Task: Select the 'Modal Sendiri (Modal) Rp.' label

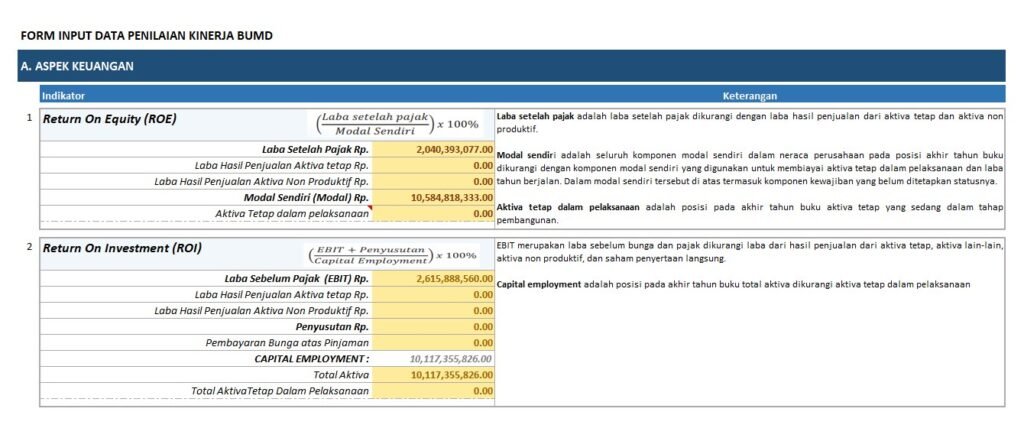Action: 307,197
